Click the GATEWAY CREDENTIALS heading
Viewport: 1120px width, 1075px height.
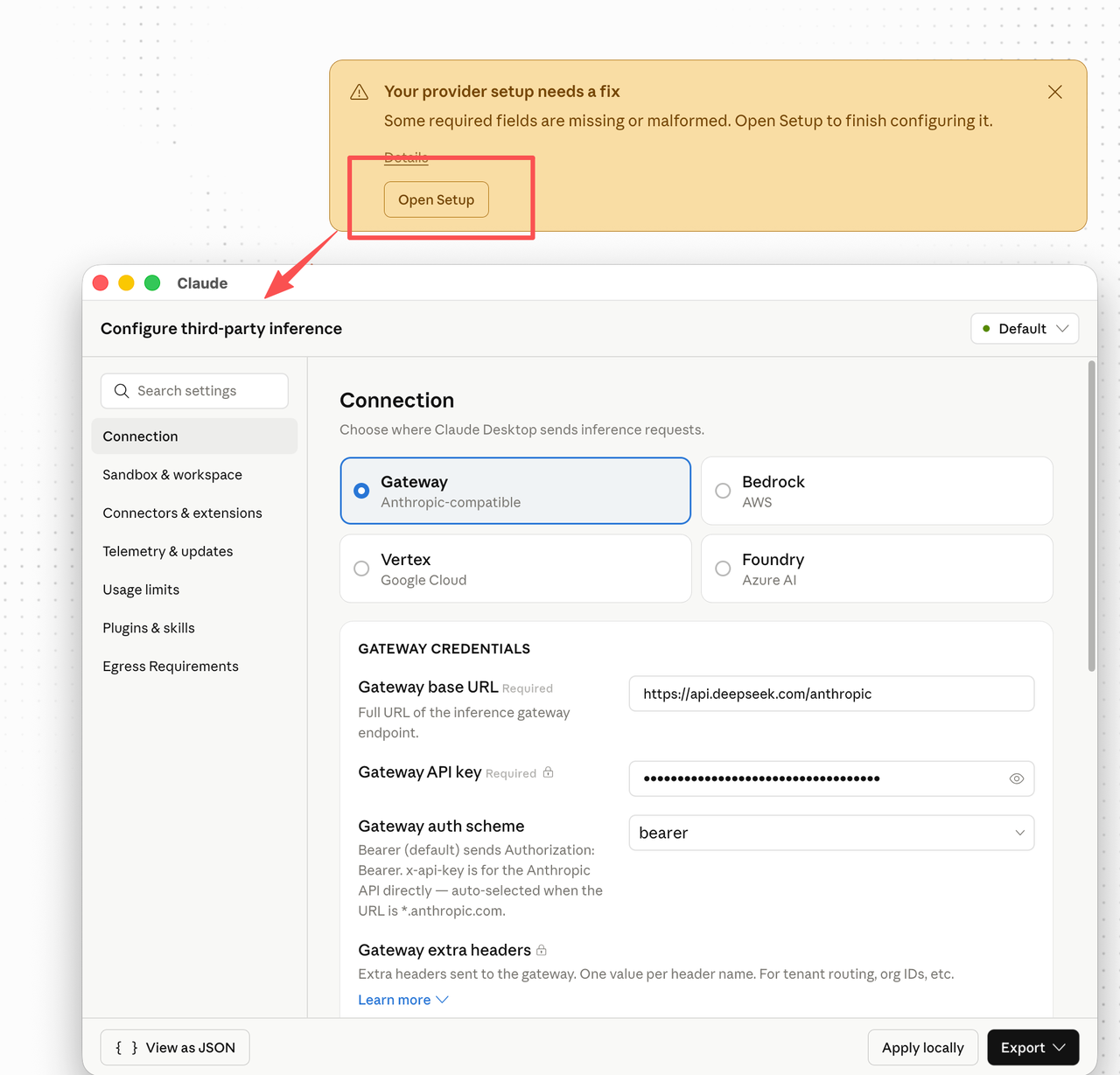coord(444,649)
